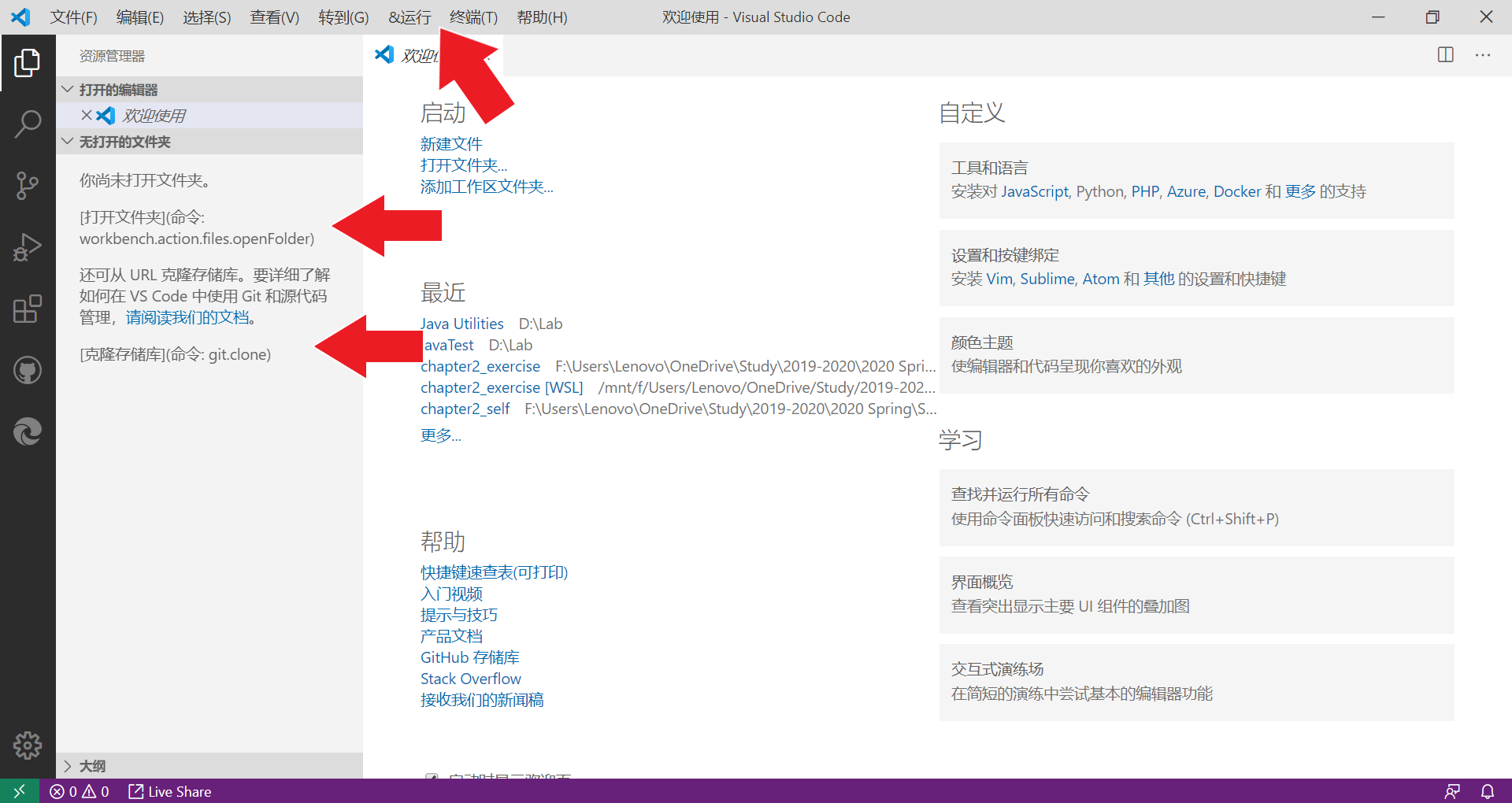This screenshot has height=803, width=1512.
Task: Open the Extensions view
Action: (x=28, y=309)
